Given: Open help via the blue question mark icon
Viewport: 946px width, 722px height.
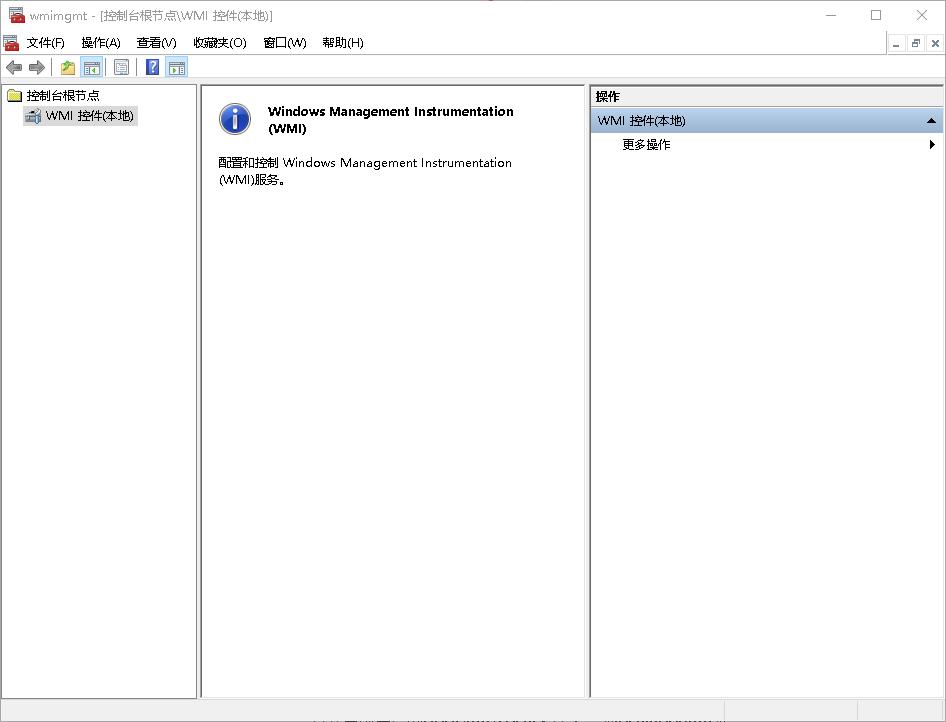Looking at the screenshot, I should tap(153, 67).
